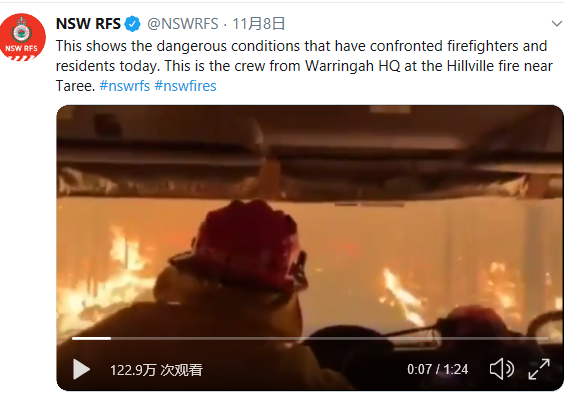This screenshot has height=402, width=565.
Task: Click the blue verified badge
Action: [x=132, y=24]
